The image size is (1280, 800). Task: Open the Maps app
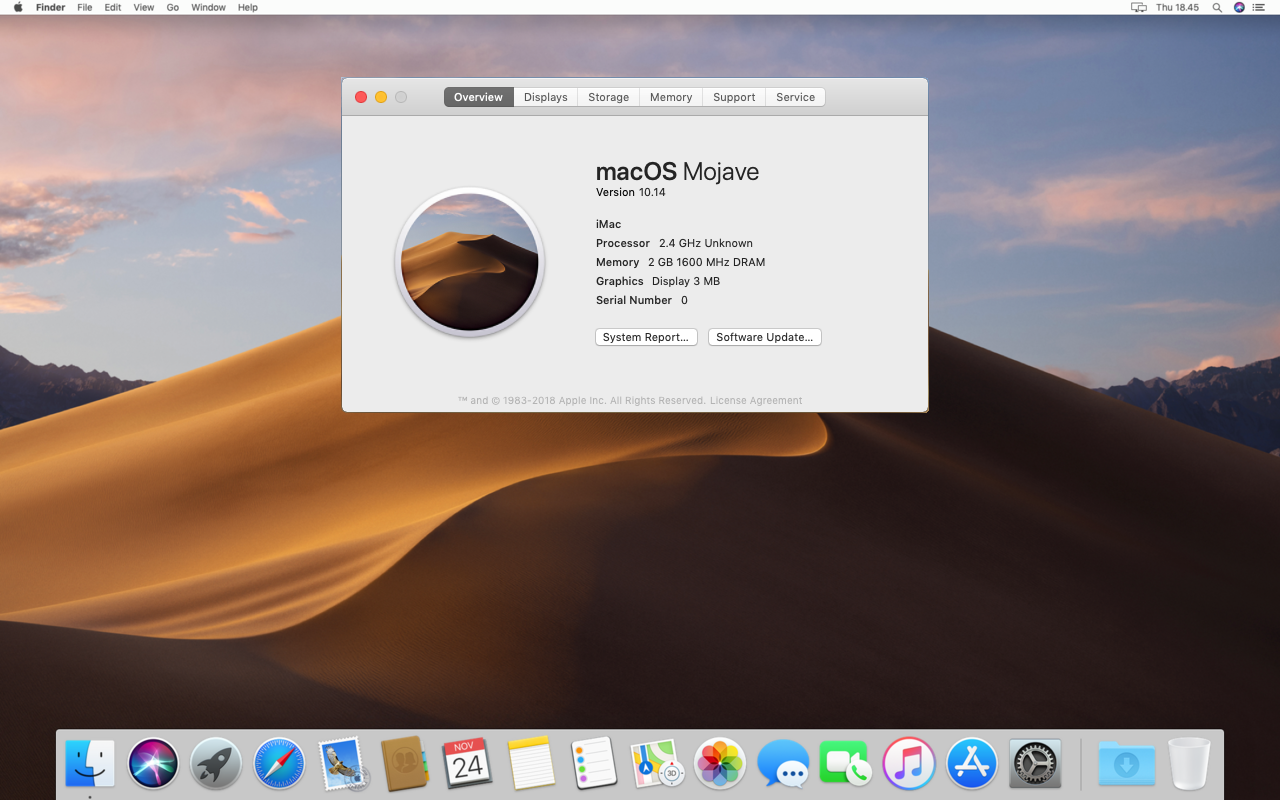point(656,763)
